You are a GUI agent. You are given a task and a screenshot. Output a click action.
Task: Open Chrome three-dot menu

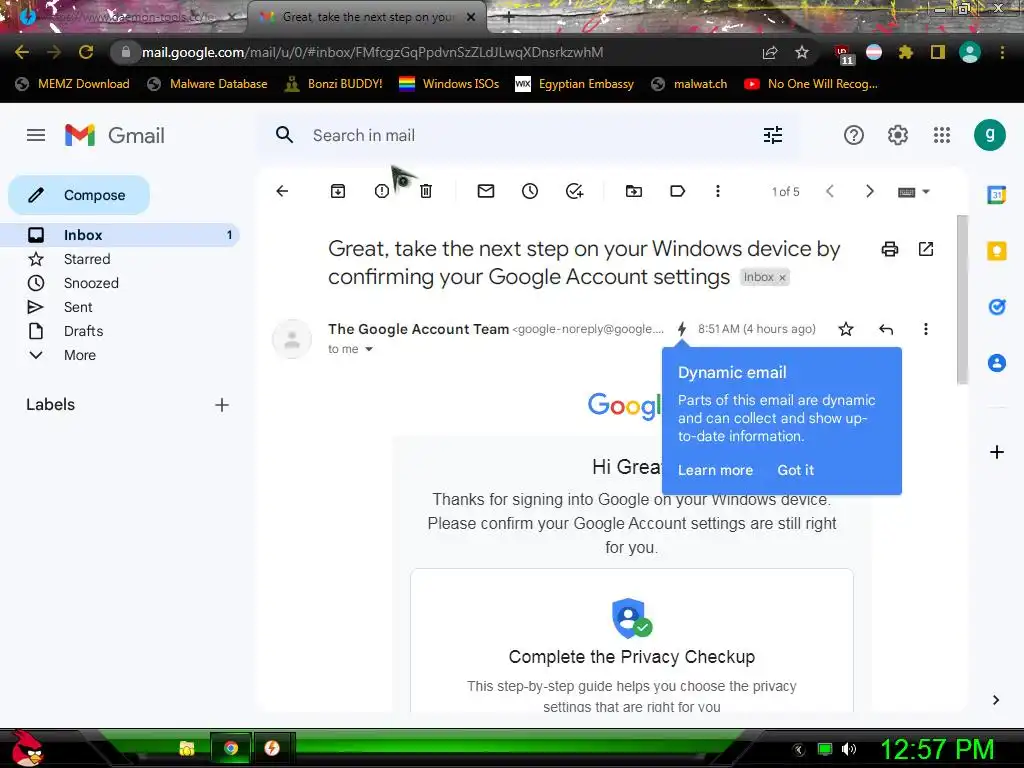[1002, 52]
